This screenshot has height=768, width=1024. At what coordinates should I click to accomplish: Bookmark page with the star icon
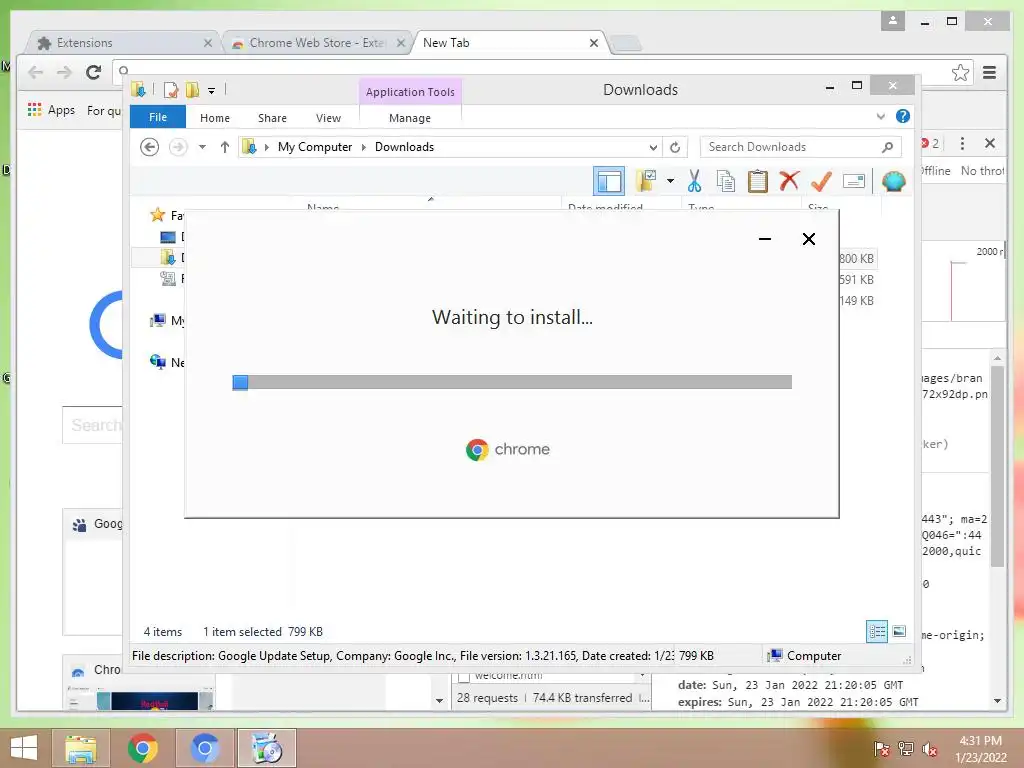point(960,72)
